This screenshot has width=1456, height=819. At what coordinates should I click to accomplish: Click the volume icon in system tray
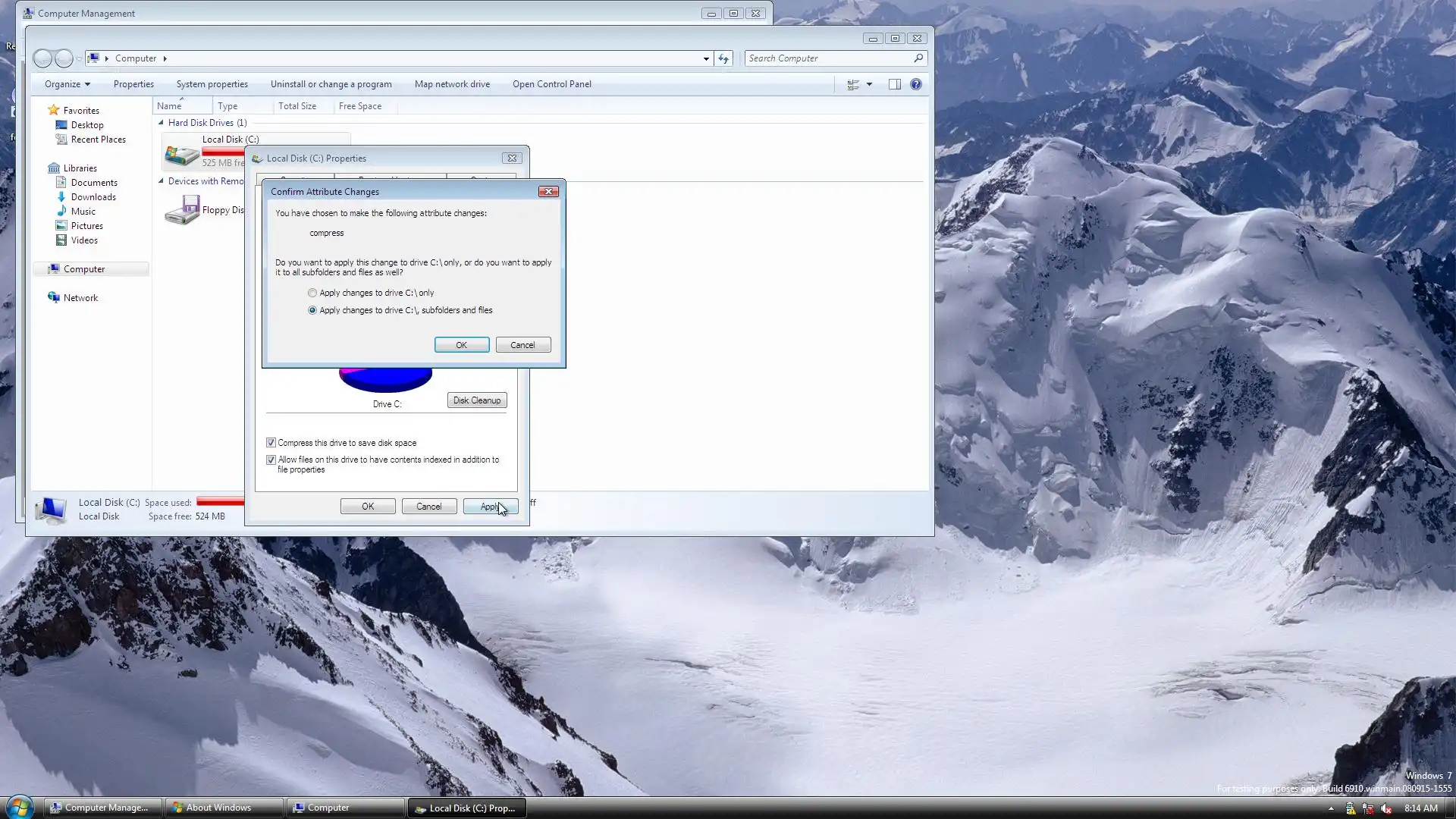1386,808
